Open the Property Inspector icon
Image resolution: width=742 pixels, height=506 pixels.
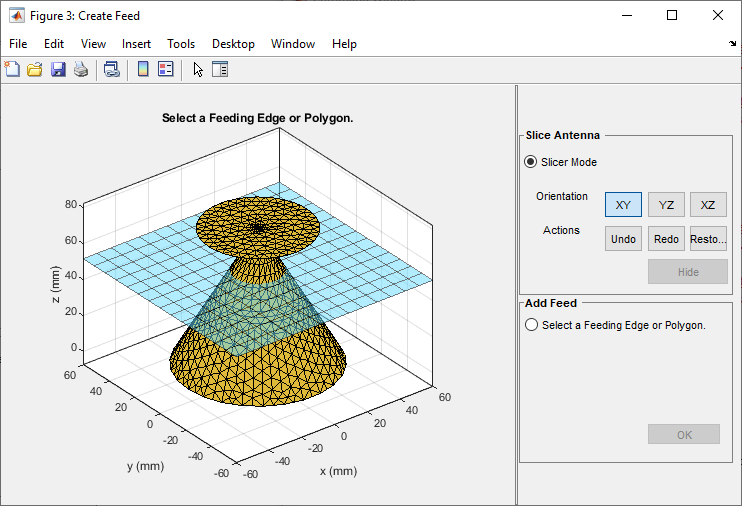221,69
